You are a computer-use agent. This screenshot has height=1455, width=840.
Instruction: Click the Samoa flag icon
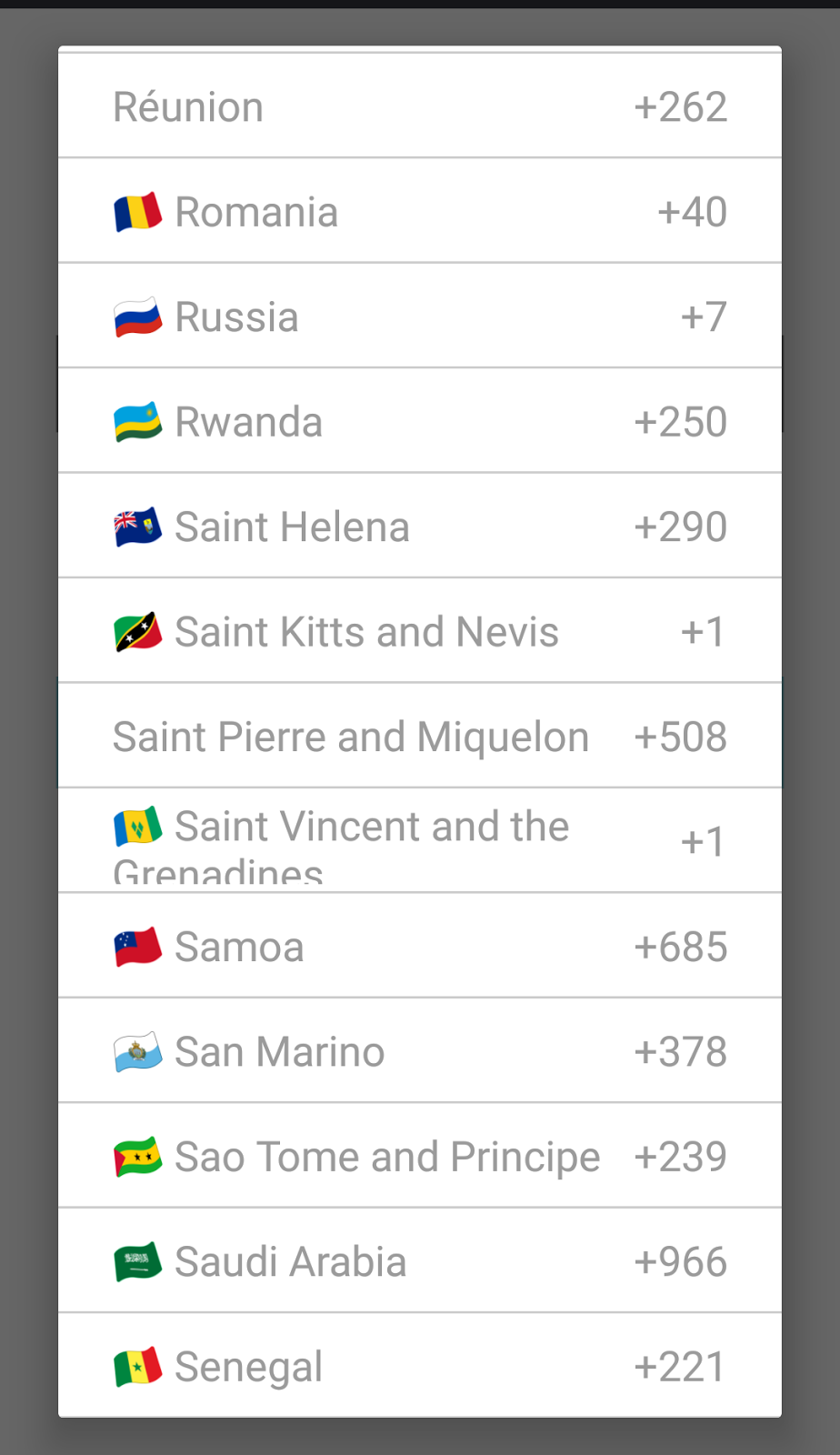(x=137, y=948)
